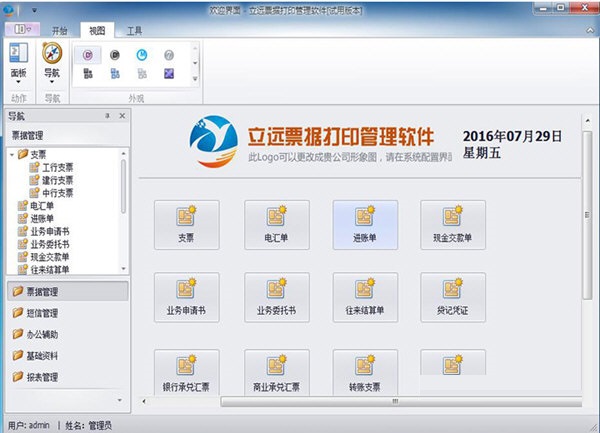Open the highlighted 进账单 large tile
600x433 pixels.
[365, 225]
